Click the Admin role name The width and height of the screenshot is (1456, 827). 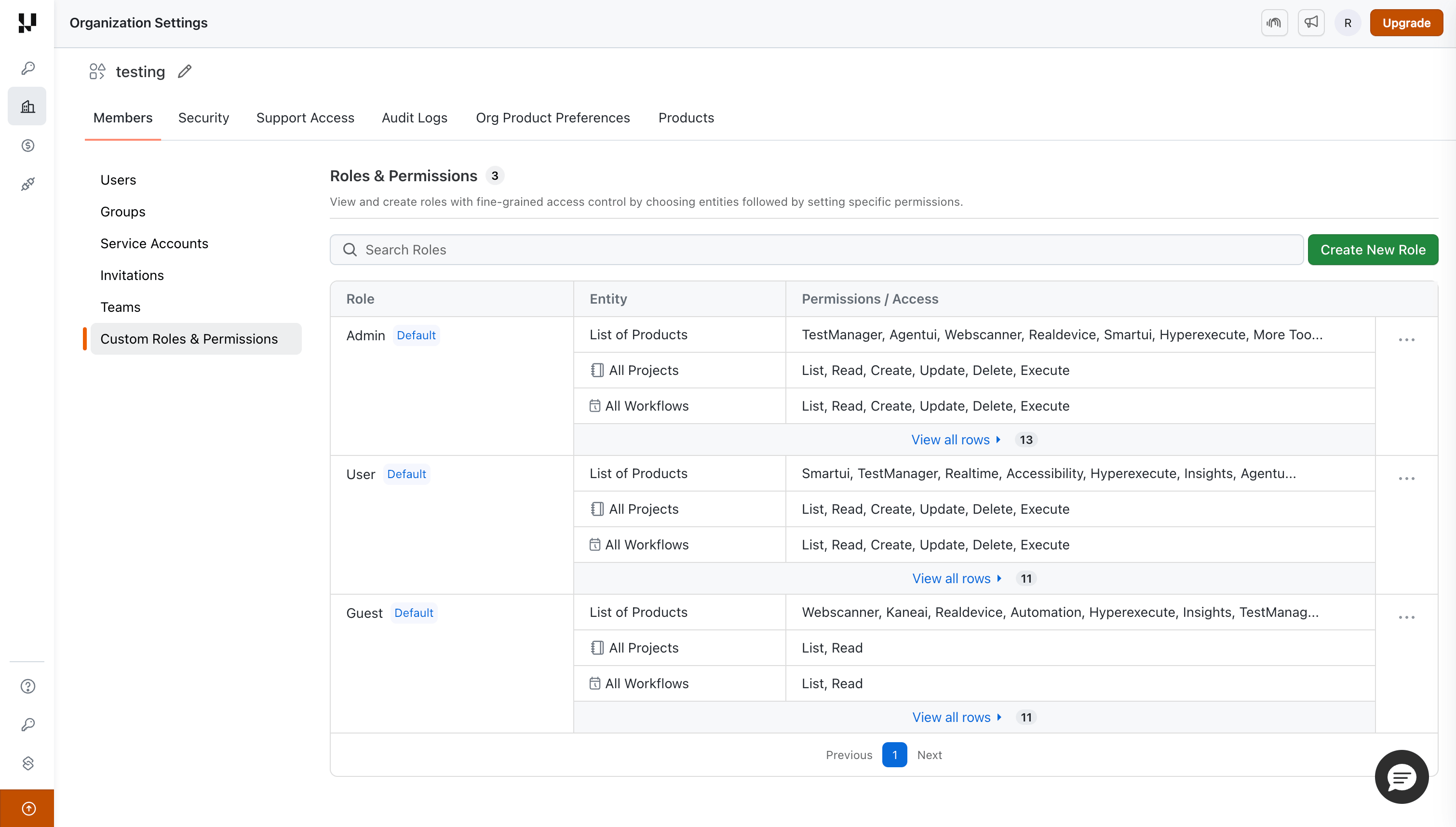click(365, 336)
